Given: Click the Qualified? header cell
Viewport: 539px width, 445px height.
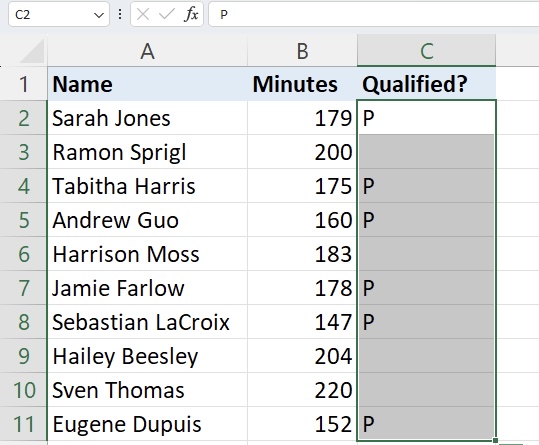Looking at the screenshot, I should (x=427, y=84).
